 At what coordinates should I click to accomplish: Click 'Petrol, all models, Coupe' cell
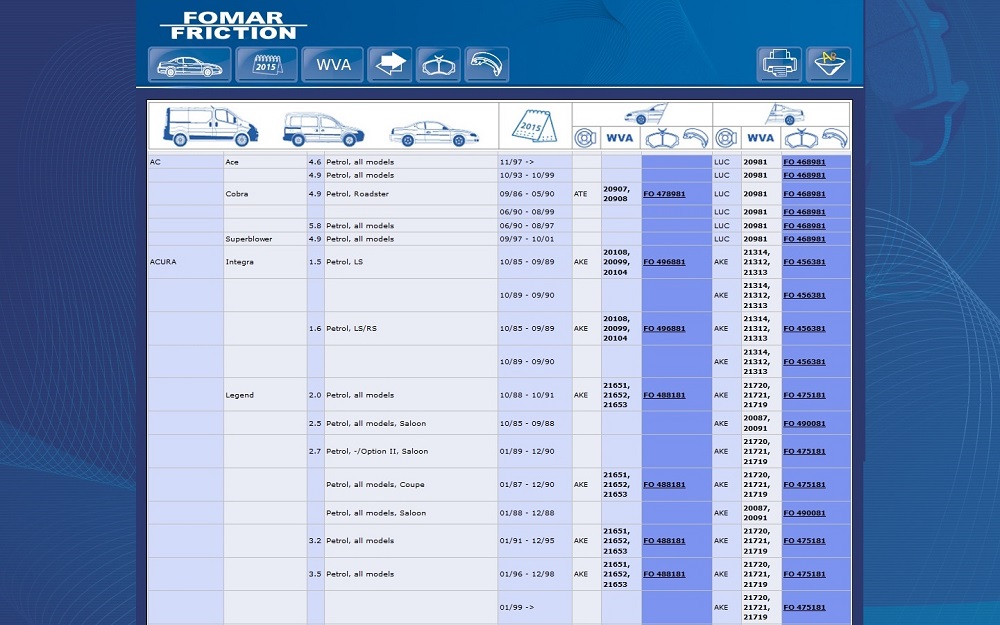coord(411,485)
